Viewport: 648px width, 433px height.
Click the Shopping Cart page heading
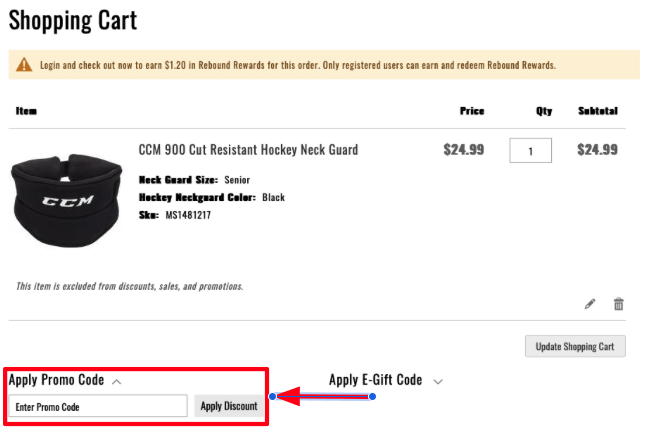(x=73, y=20)
